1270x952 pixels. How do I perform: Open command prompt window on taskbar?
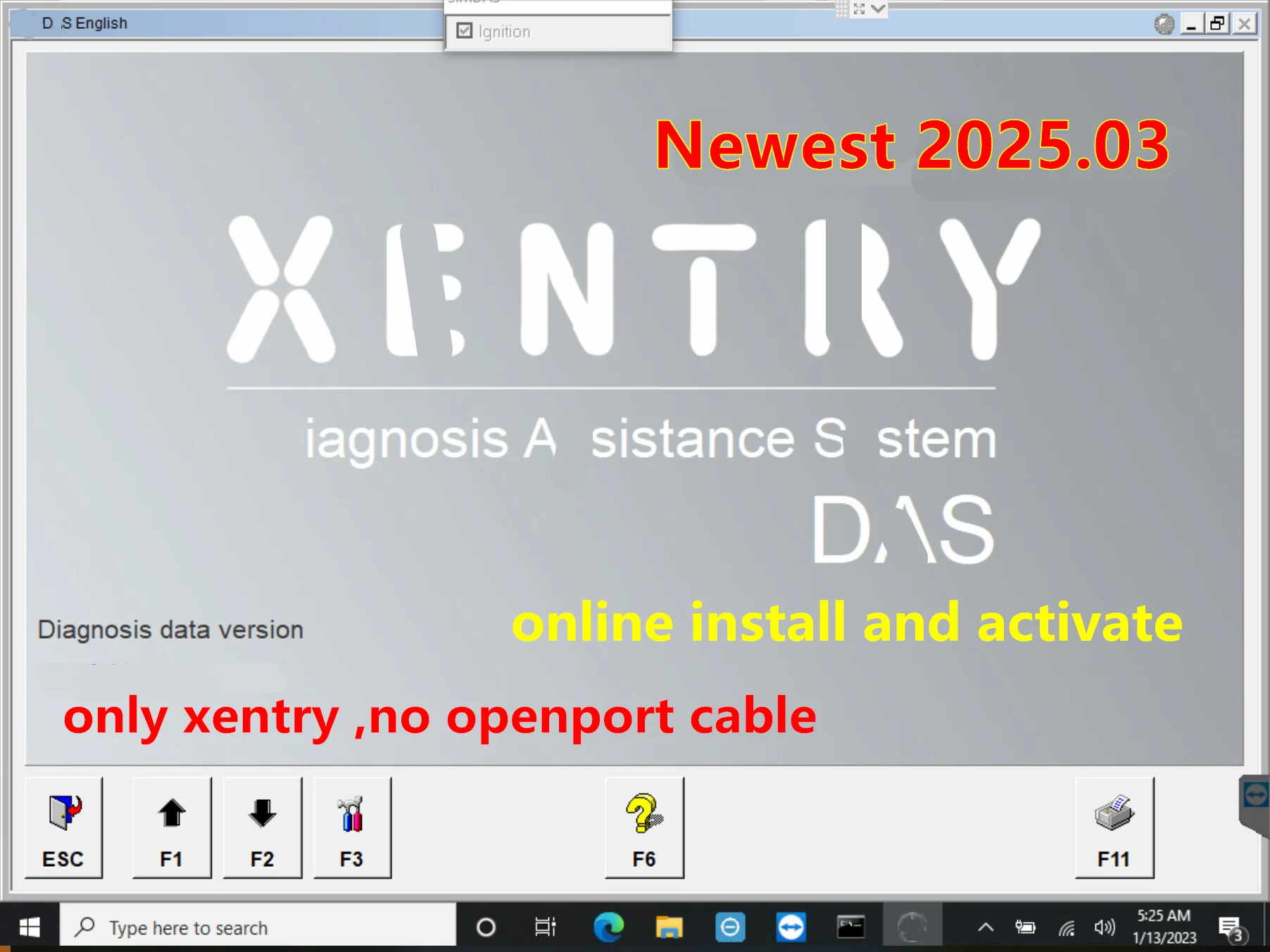850,927
